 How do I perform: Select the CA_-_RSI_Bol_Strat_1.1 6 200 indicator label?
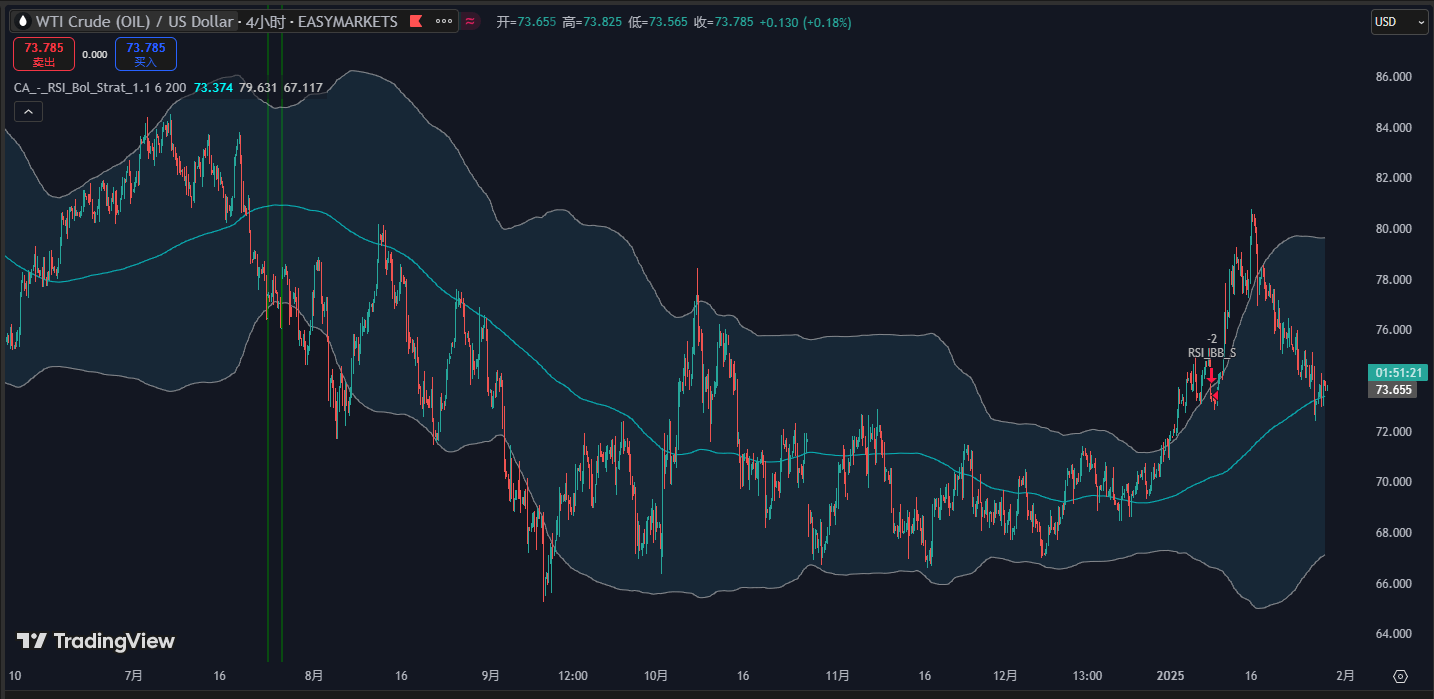100,88
